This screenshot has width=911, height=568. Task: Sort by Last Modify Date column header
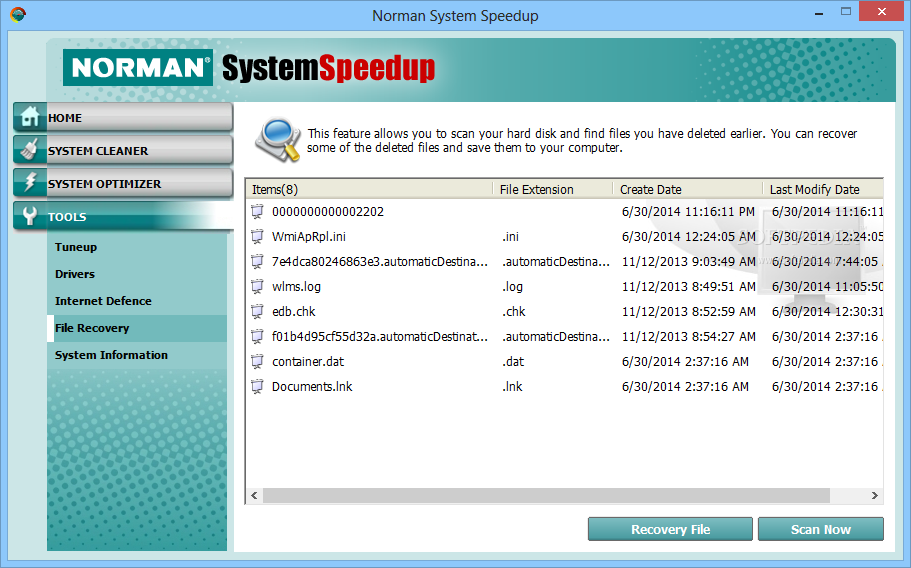coord(823,189)
